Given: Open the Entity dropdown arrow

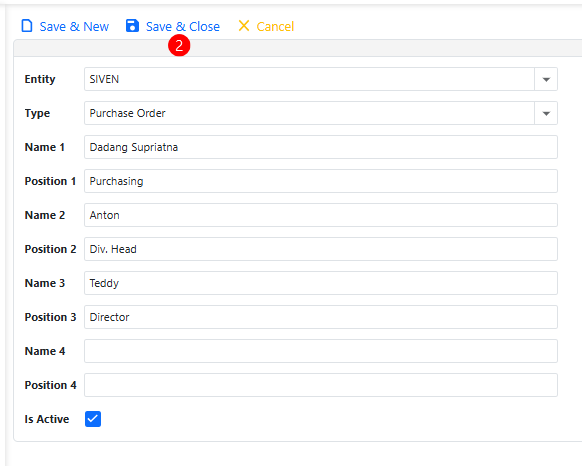Looking at the screenshot, I should pyautogui.click(x=546, y=79).
